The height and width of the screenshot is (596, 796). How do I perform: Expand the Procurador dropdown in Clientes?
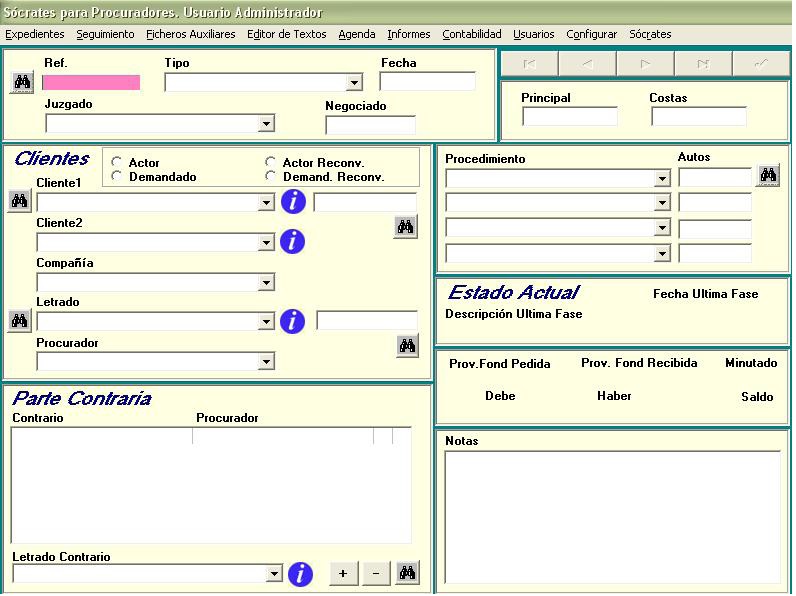(266, 361)
